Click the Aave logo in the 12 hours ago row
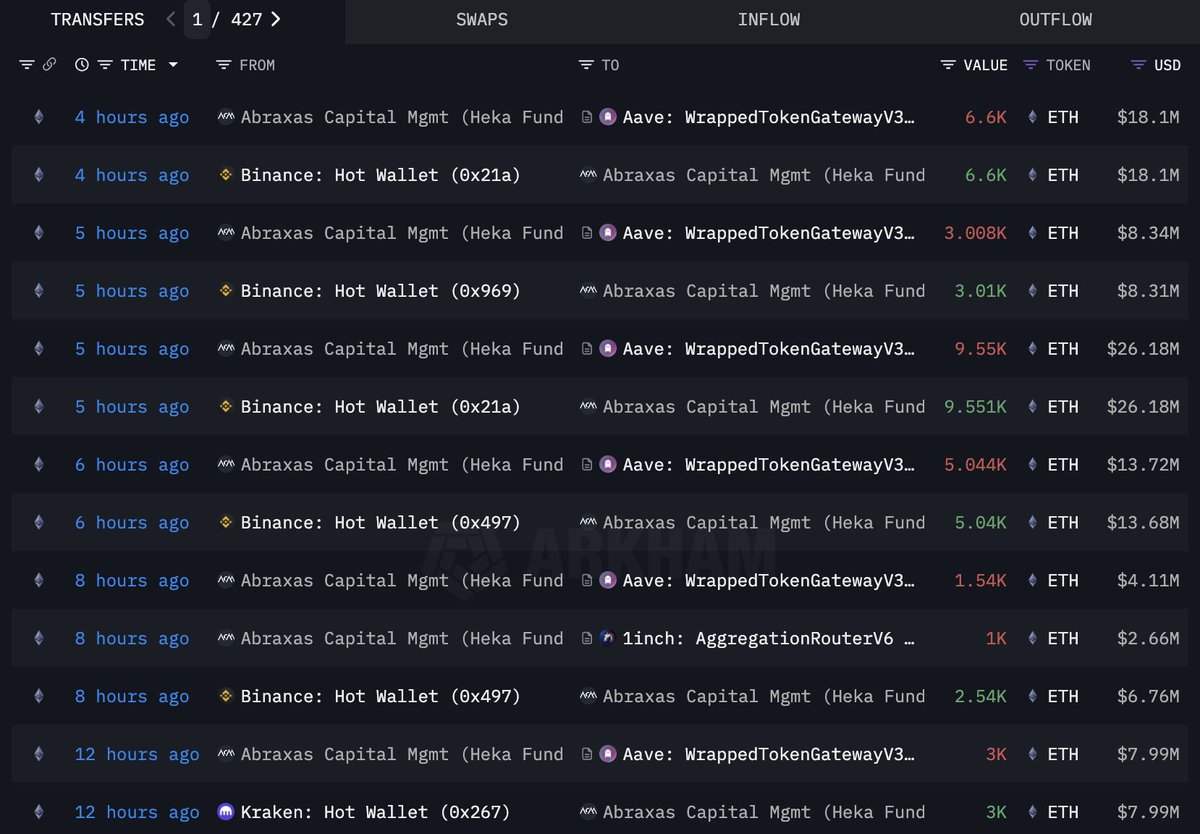1200x834 pixels. [607, 754]
